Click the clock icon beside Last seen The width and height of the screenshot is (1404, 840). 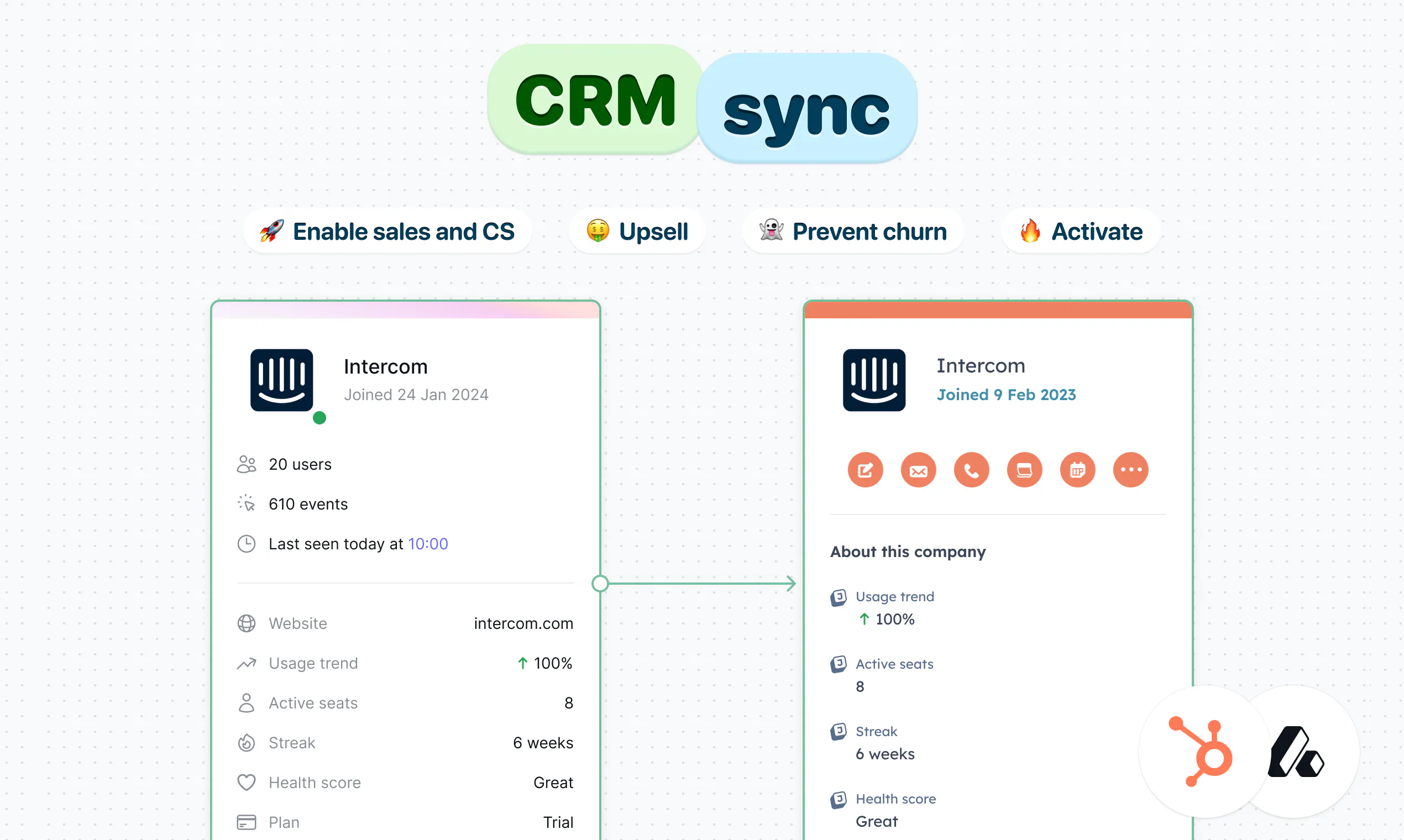tap(247, 544)
